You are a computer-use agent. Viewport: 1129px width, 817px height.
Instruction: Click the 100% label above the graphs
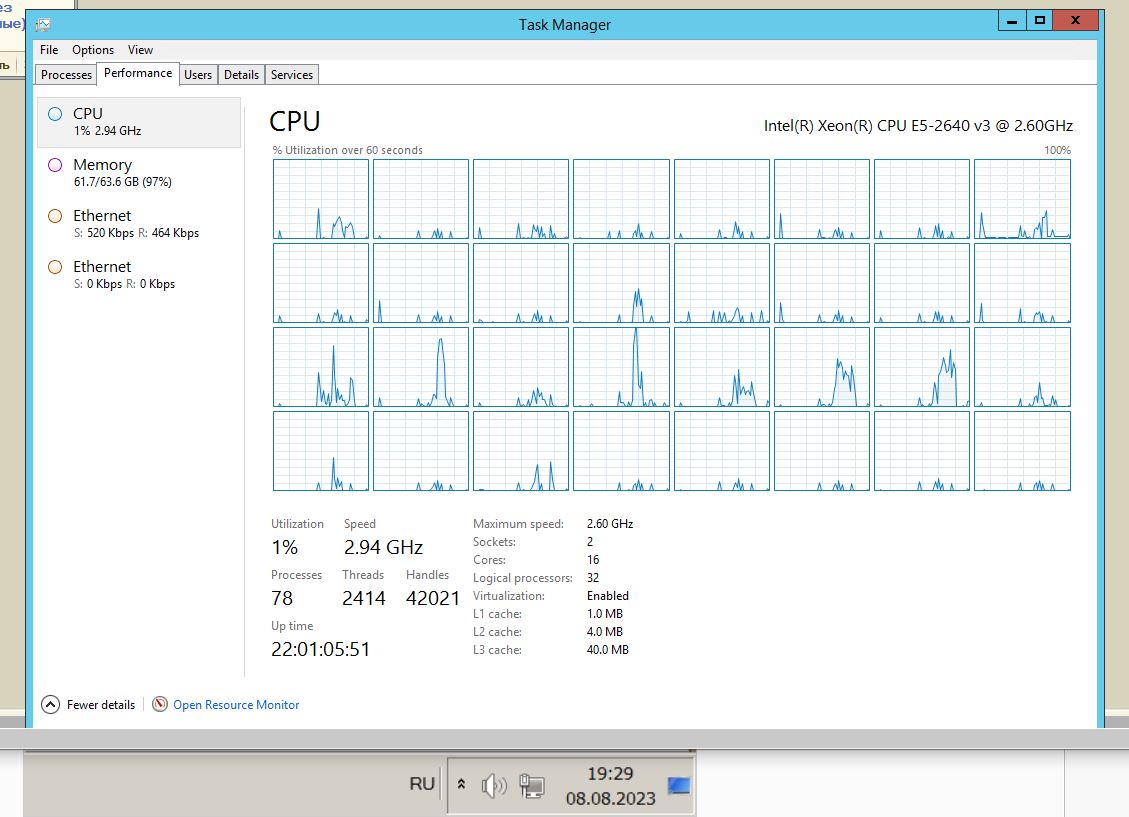pos(1058,150)
